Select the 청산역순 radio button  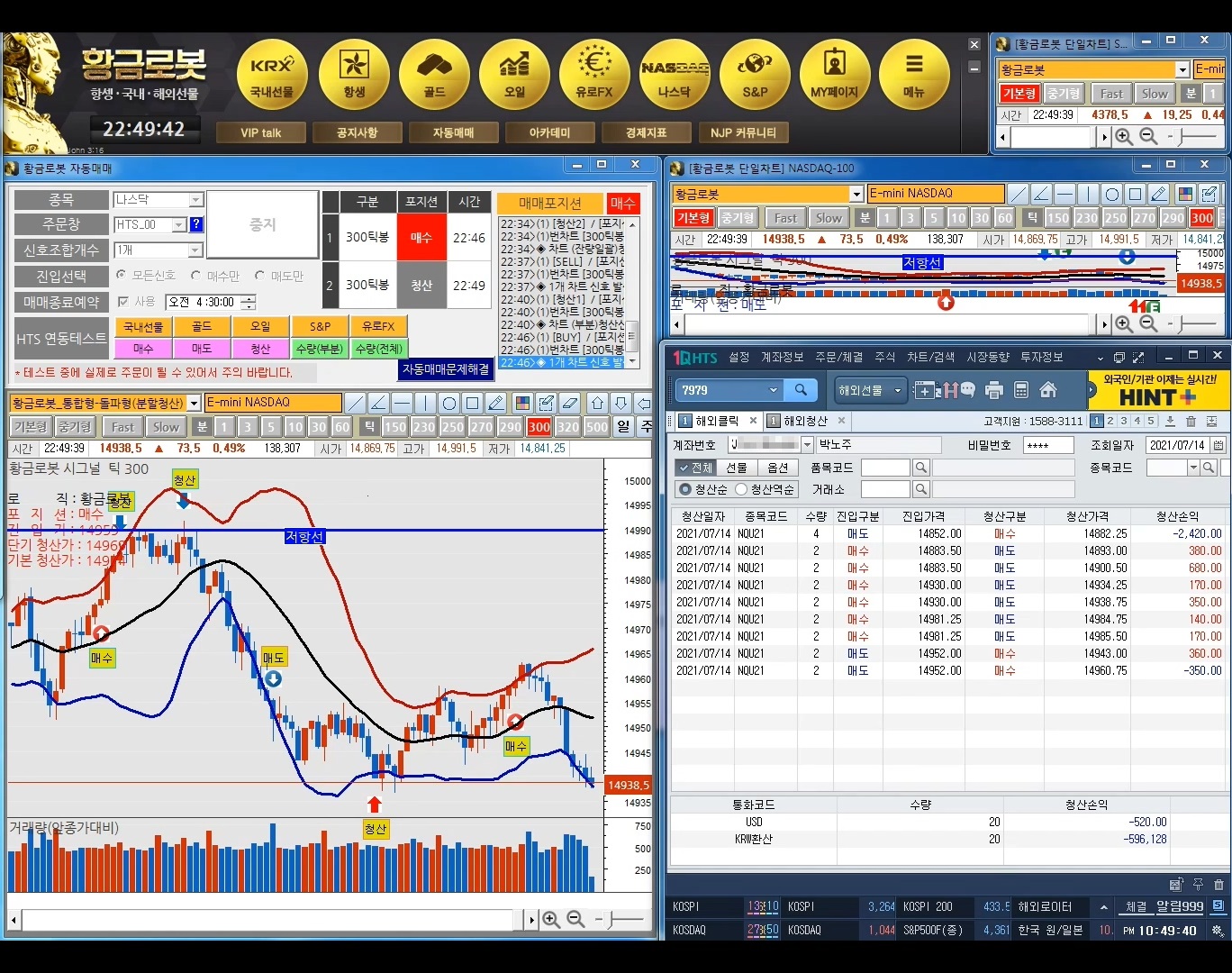pyautogui.click(x=741, y=489)
